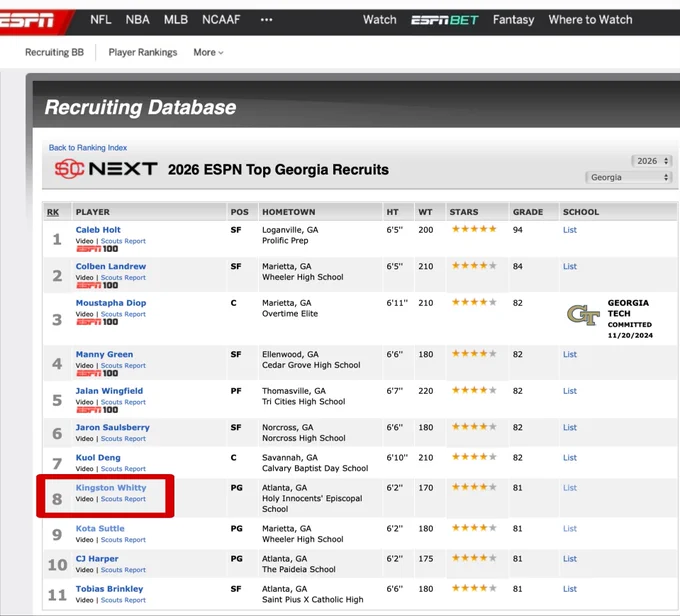Viewport: 680px width, 616px height.
Task: Open Colben Landrew's player profile
Action: point(111,266)
